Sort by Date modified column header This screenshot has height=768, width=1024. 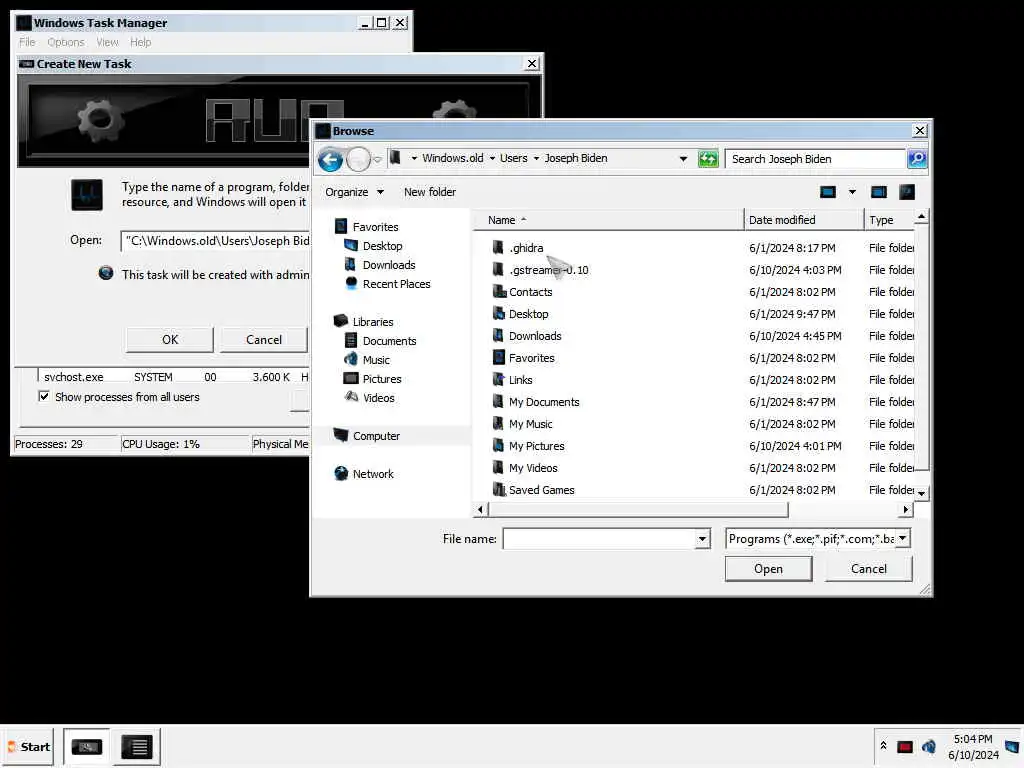[x=804, y=220]
